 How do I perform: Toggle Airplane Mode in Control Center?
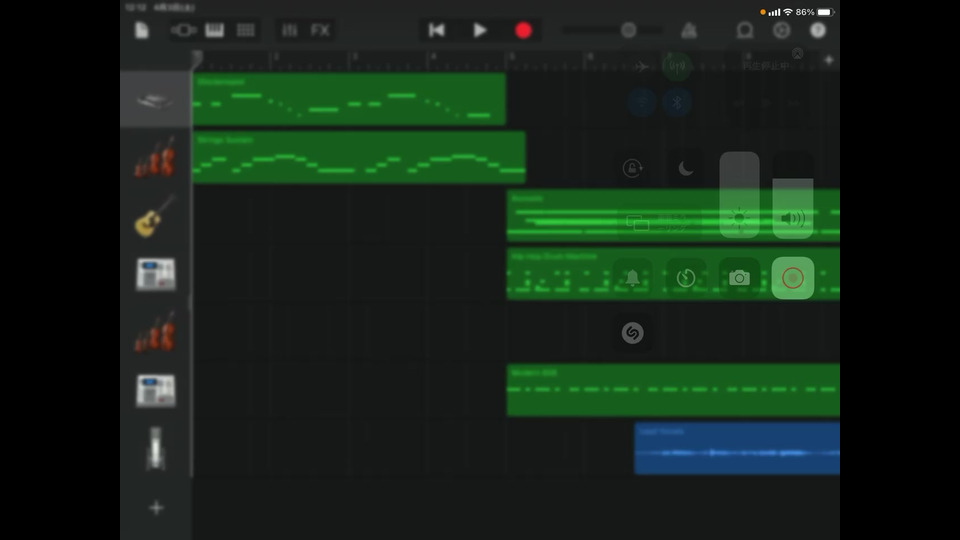[641, 66]
